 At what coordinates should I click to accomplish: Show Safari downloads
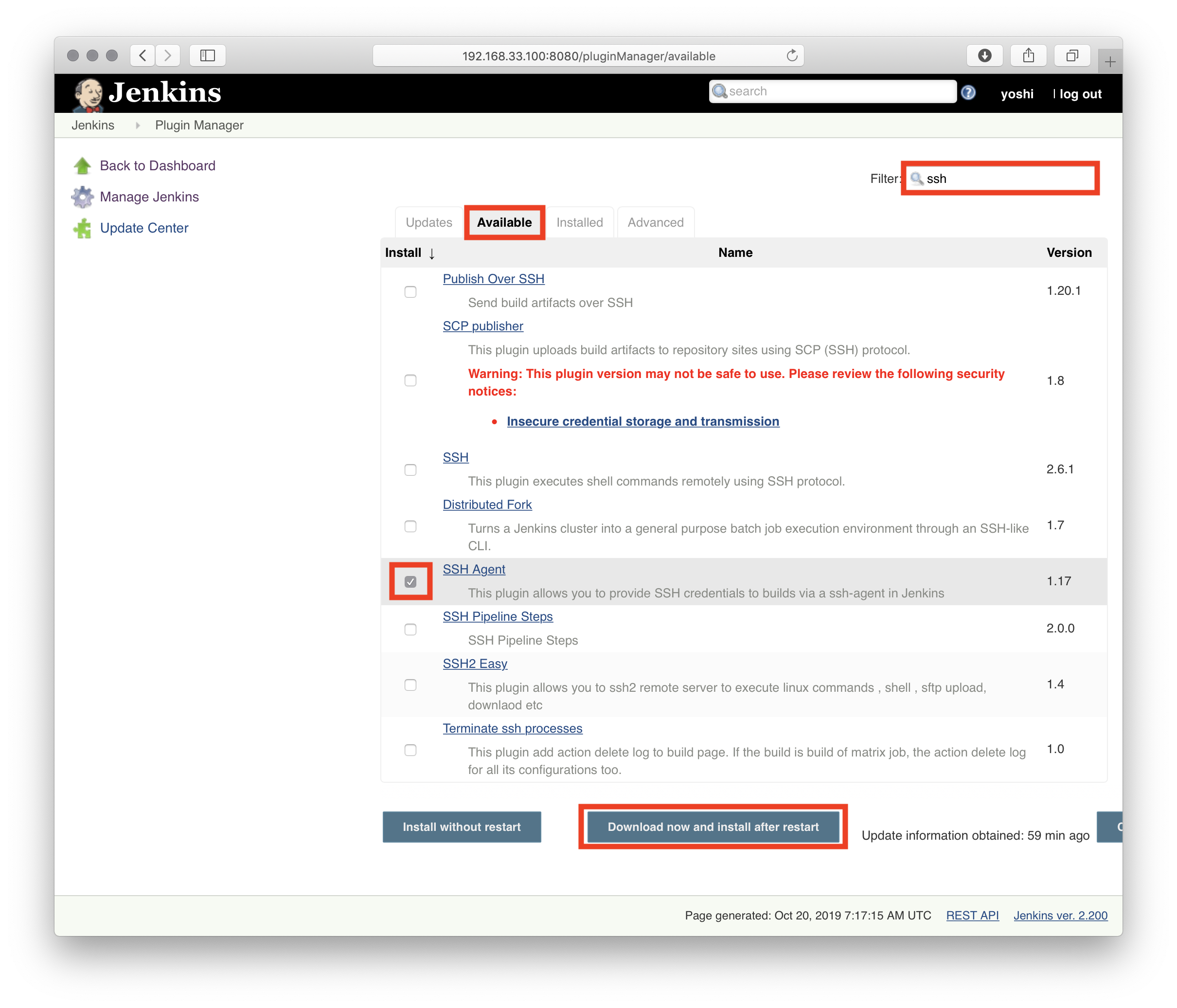(x=985, y=55)
